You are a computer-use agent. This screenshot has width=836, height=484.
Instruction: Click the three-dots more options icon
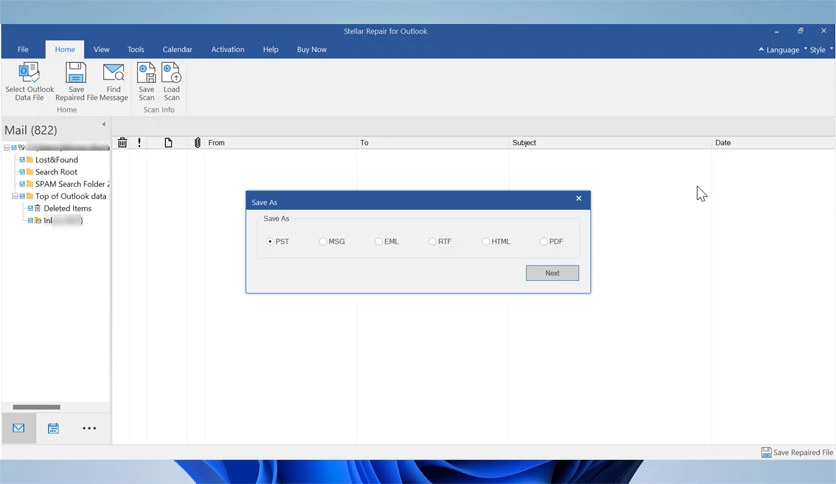pos(89,428)
